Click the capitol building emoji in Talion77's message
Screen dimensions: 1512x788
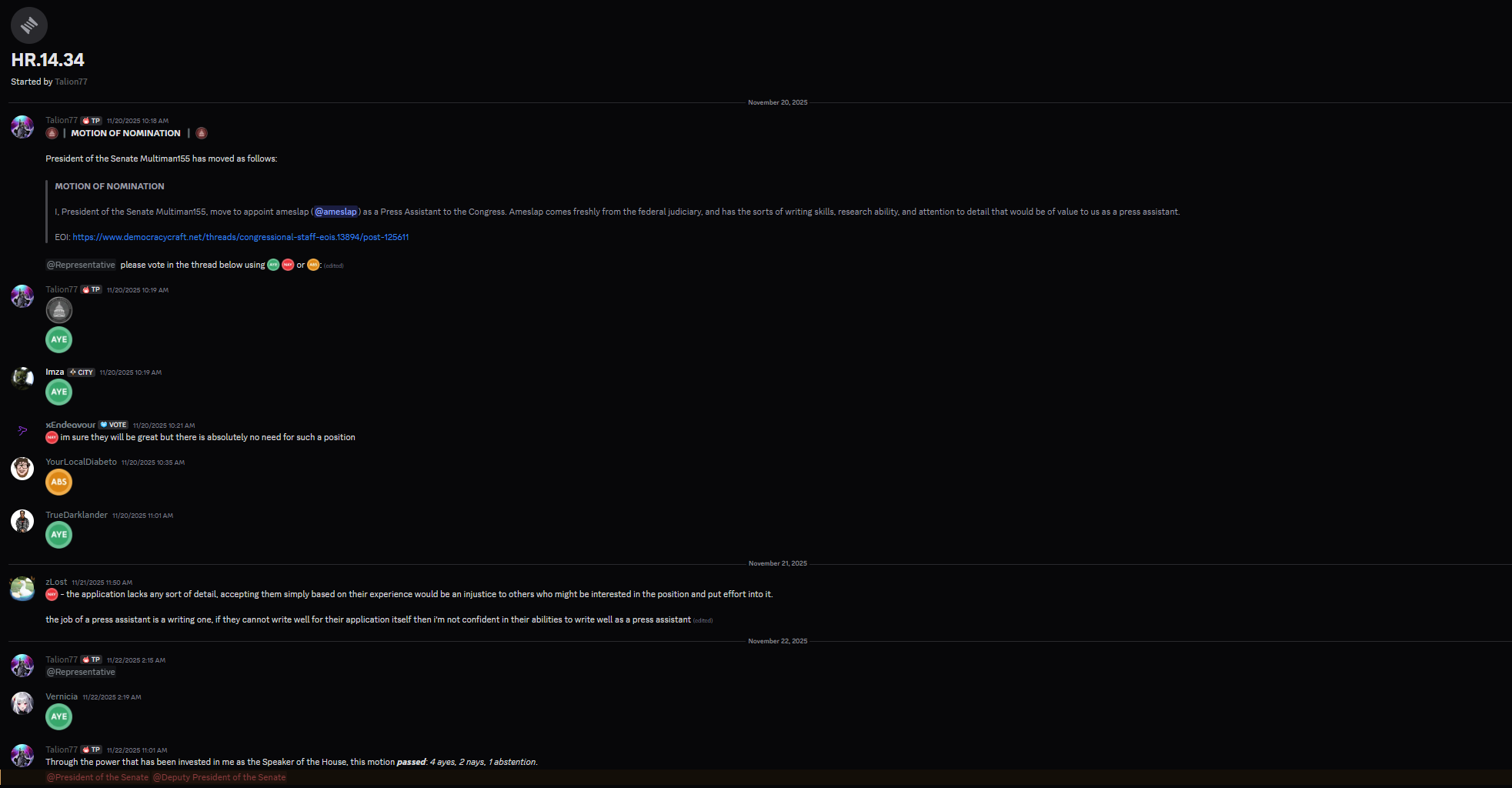pos(59,310)
